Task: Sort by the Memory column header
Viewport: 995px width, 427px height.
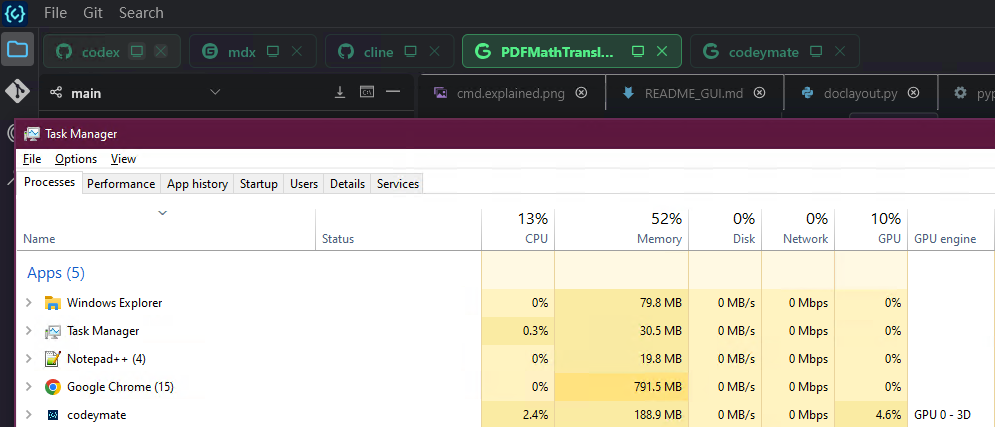Action: point(621,229)
